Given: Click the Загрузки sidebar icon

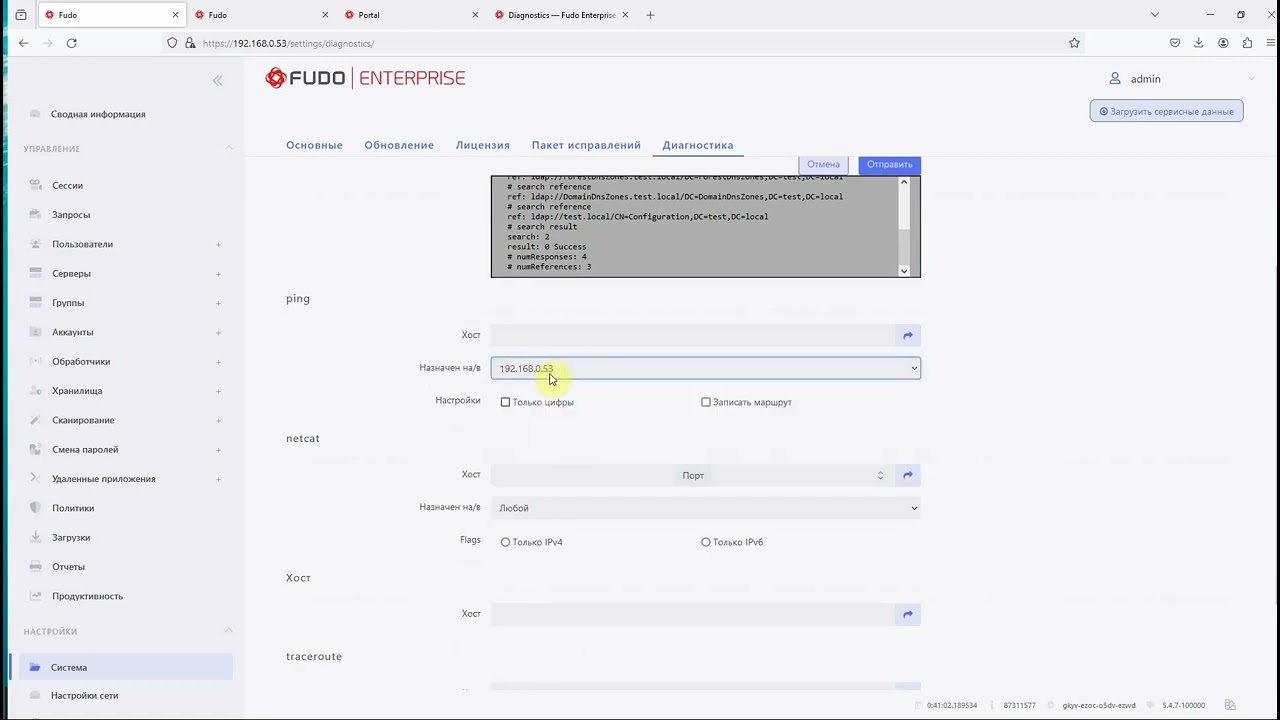Looking at the screenshot, I should coord(35,537).
